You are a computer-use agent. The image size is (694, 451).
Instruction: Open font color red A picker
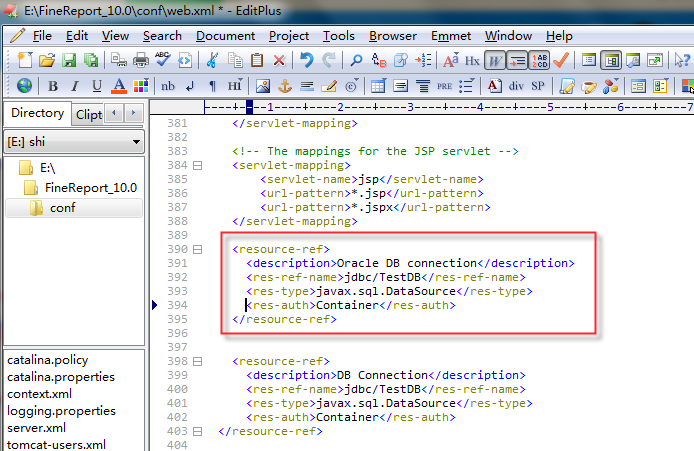coord(119,86)
